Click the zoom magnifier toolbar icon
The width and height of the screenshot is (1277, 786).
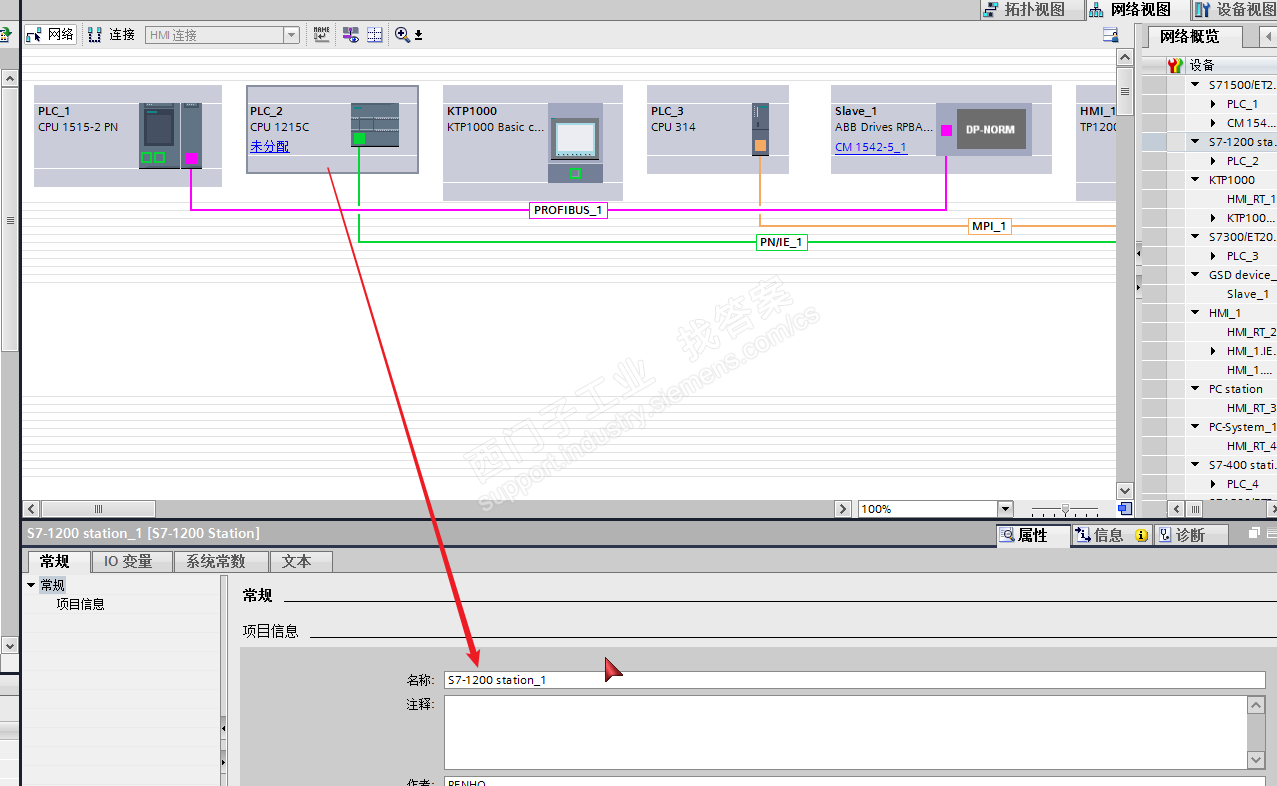402,34
